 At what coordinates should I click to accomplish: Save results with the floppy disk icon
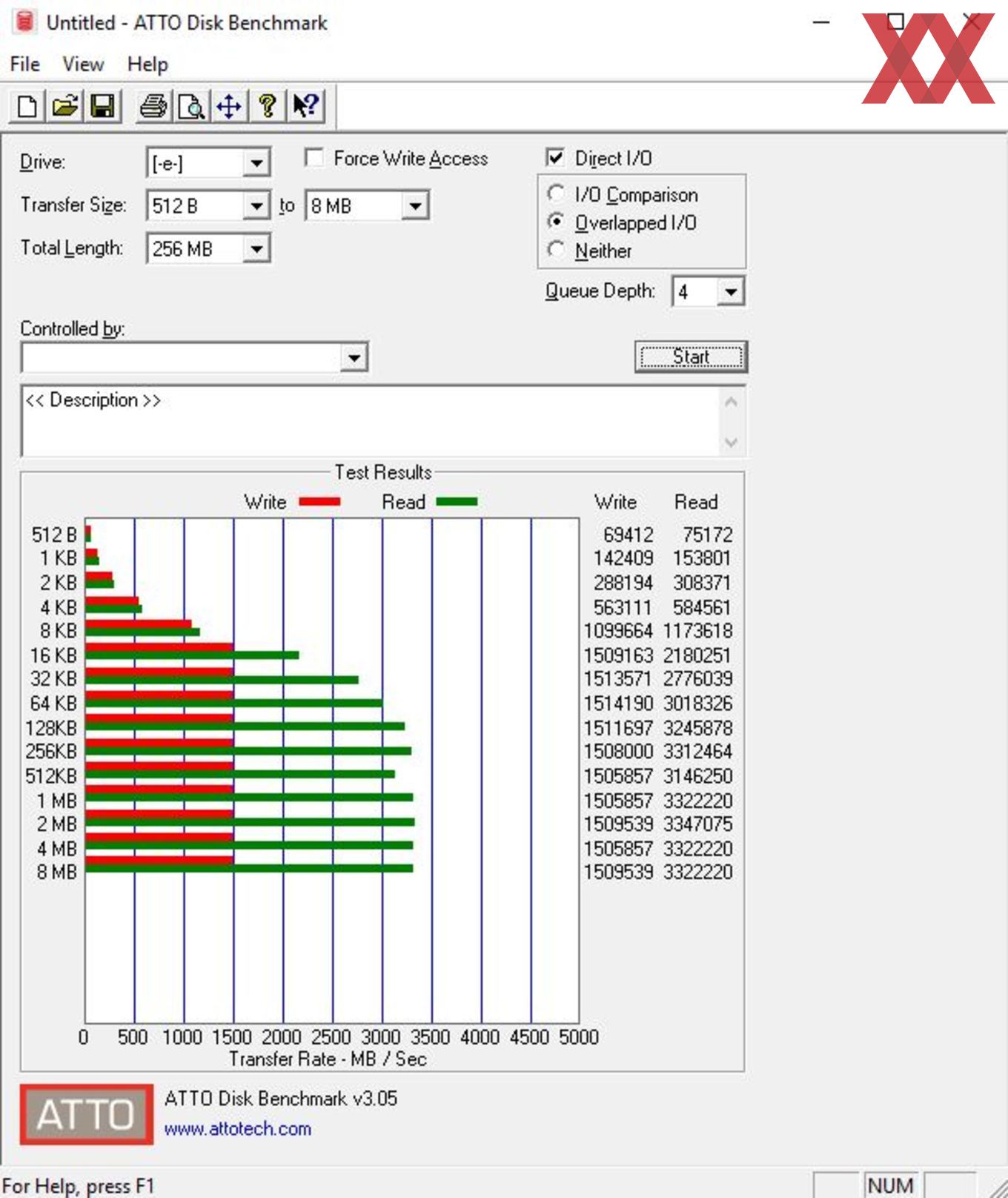point(102,106)
